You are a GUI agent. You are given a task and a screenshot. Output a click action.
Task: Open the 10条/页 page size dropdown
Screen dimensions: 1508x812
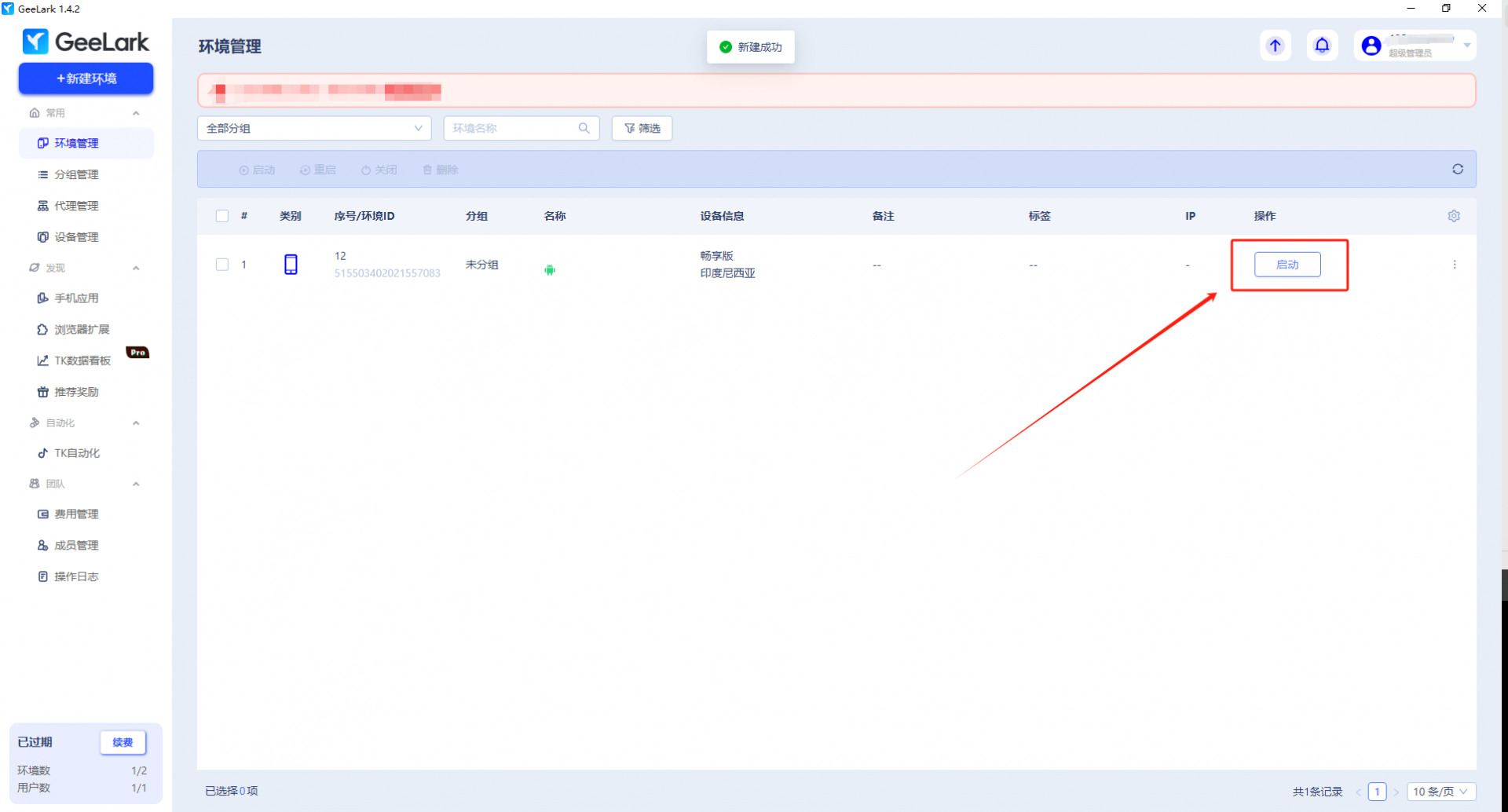pos(1440,792)
